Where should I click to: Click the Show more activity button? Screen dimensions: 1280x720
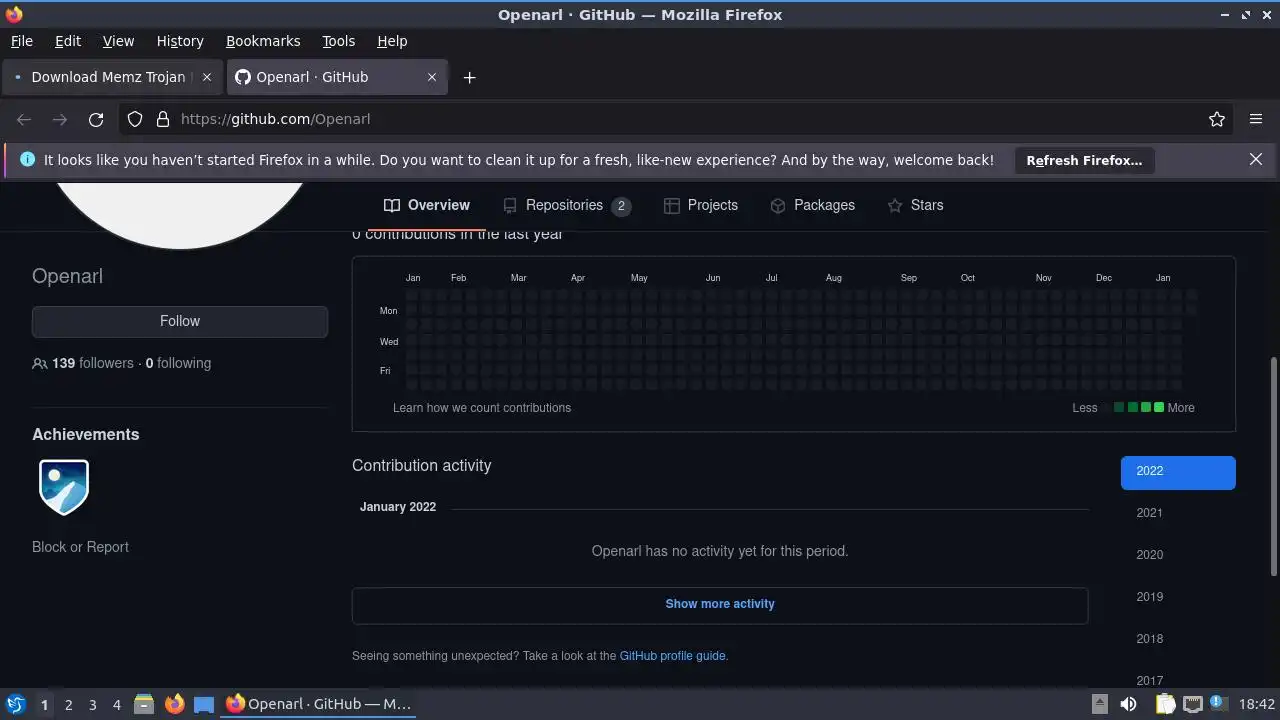pos(720,604)
